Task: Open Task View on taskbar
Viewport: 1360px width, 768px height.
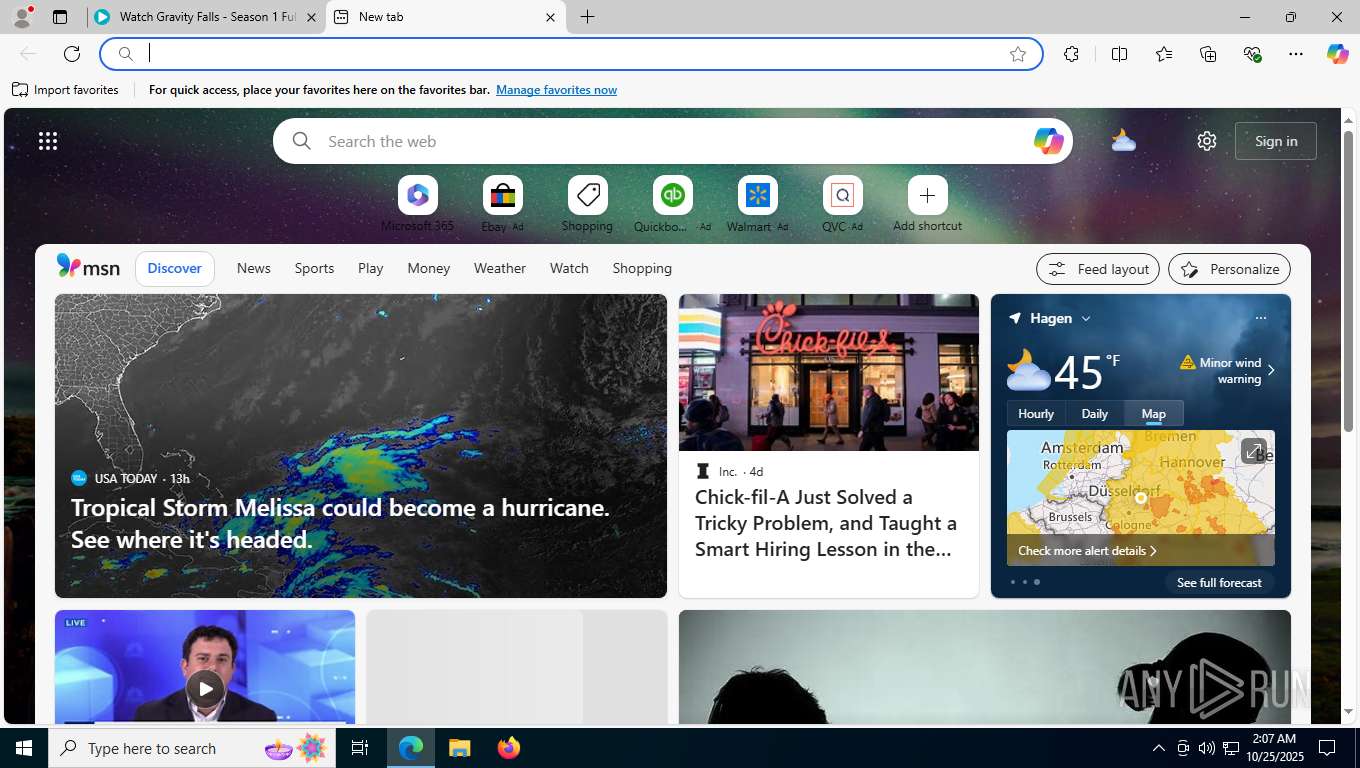Action: [360, 748]
